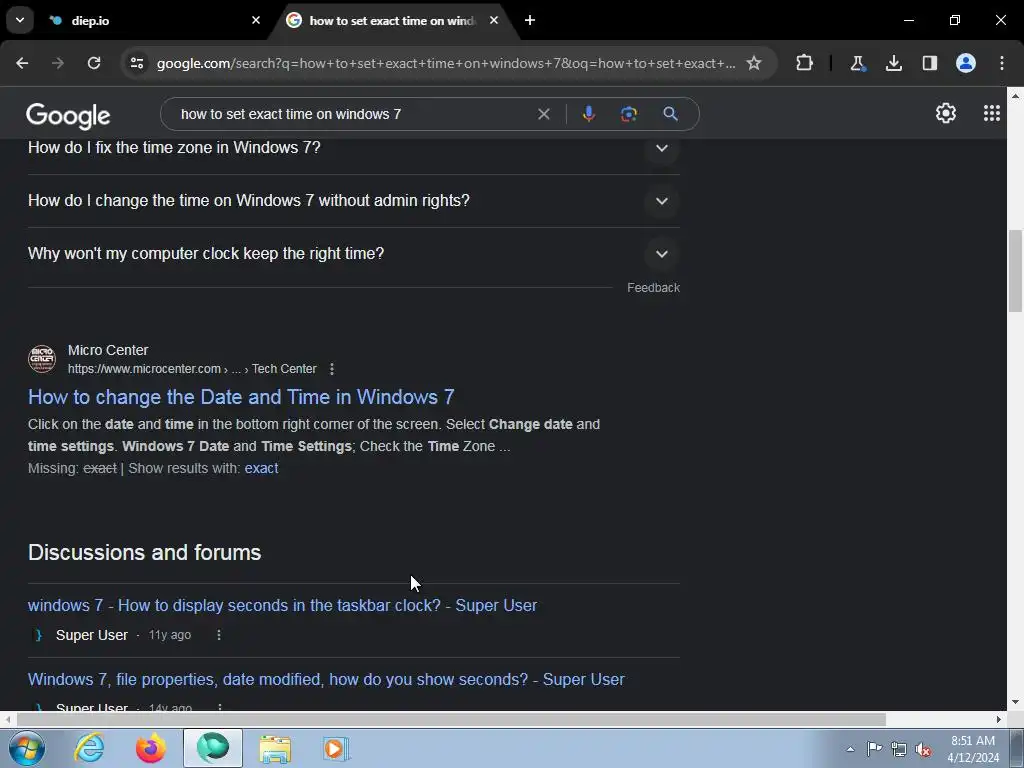Reload the Google search page
Screen dimensions: 1024x768
(94, 63)
